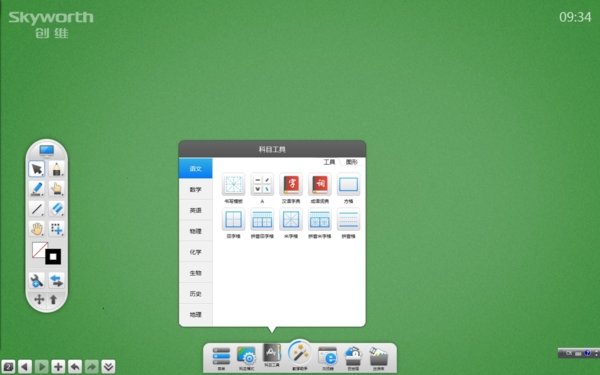
Task: Click the 09:34 clock display
Action: [575, 17]
